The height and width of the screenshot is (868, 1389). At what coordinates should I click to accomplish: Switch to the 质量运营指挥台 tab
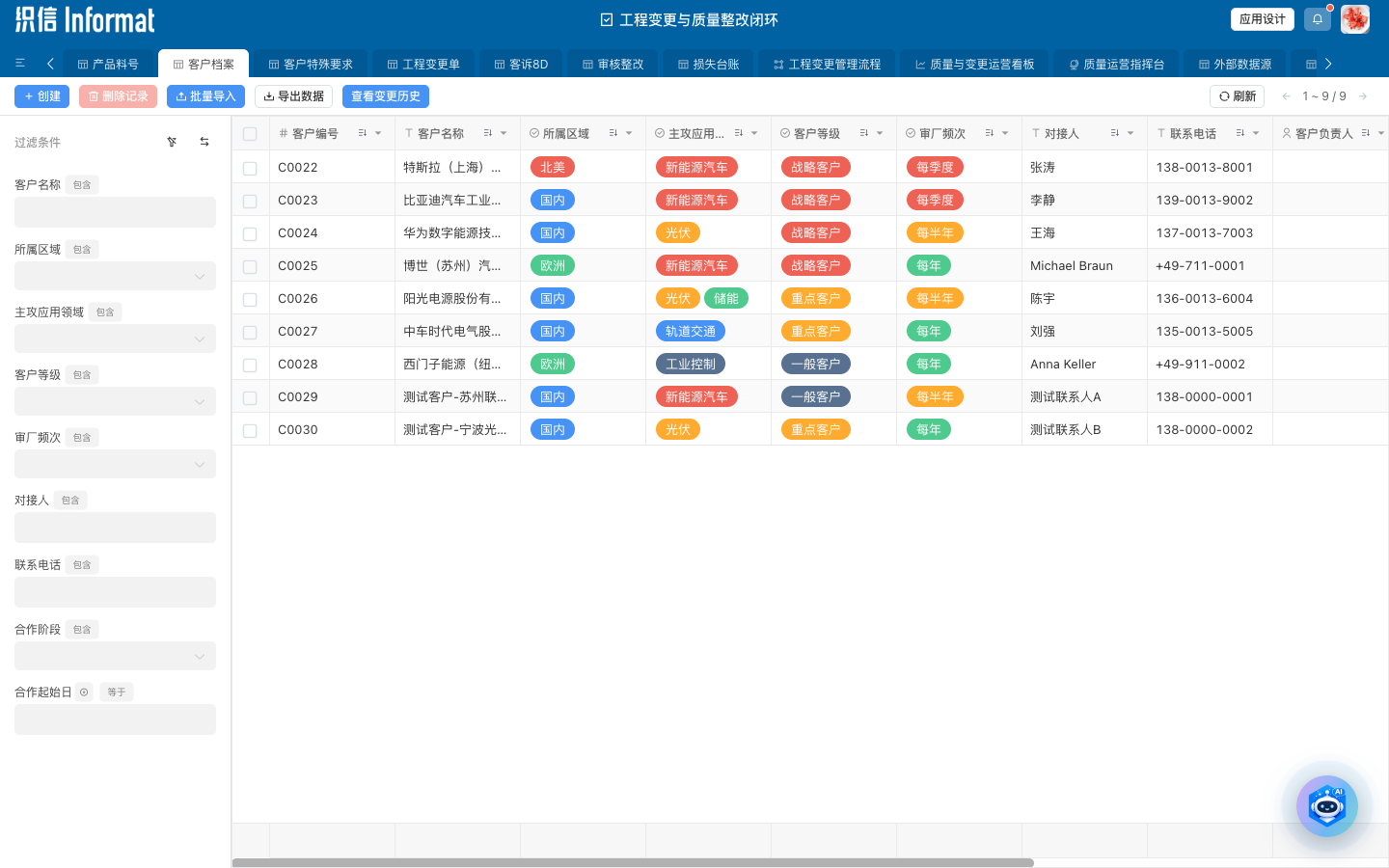pyautogui.click(x=1116, y=64)
